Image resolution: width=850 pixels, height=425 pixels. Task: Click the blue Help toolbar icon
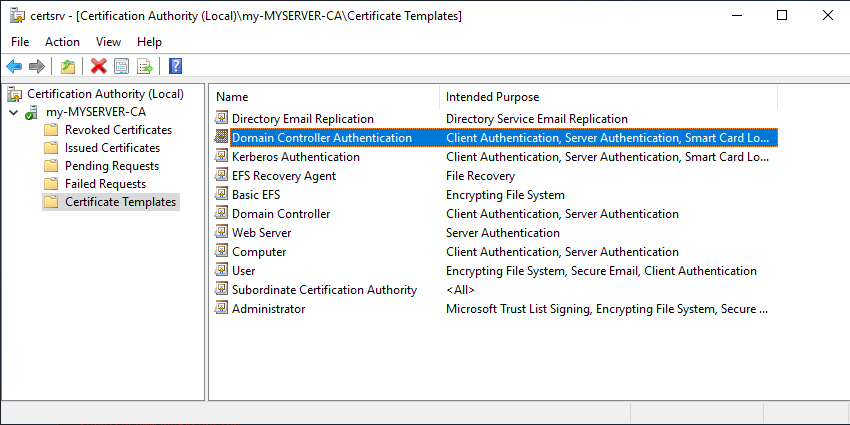175,66
